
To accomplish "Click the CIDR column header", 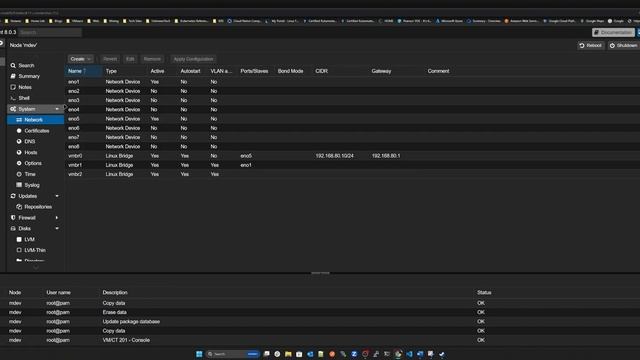I will coord(340,71).
